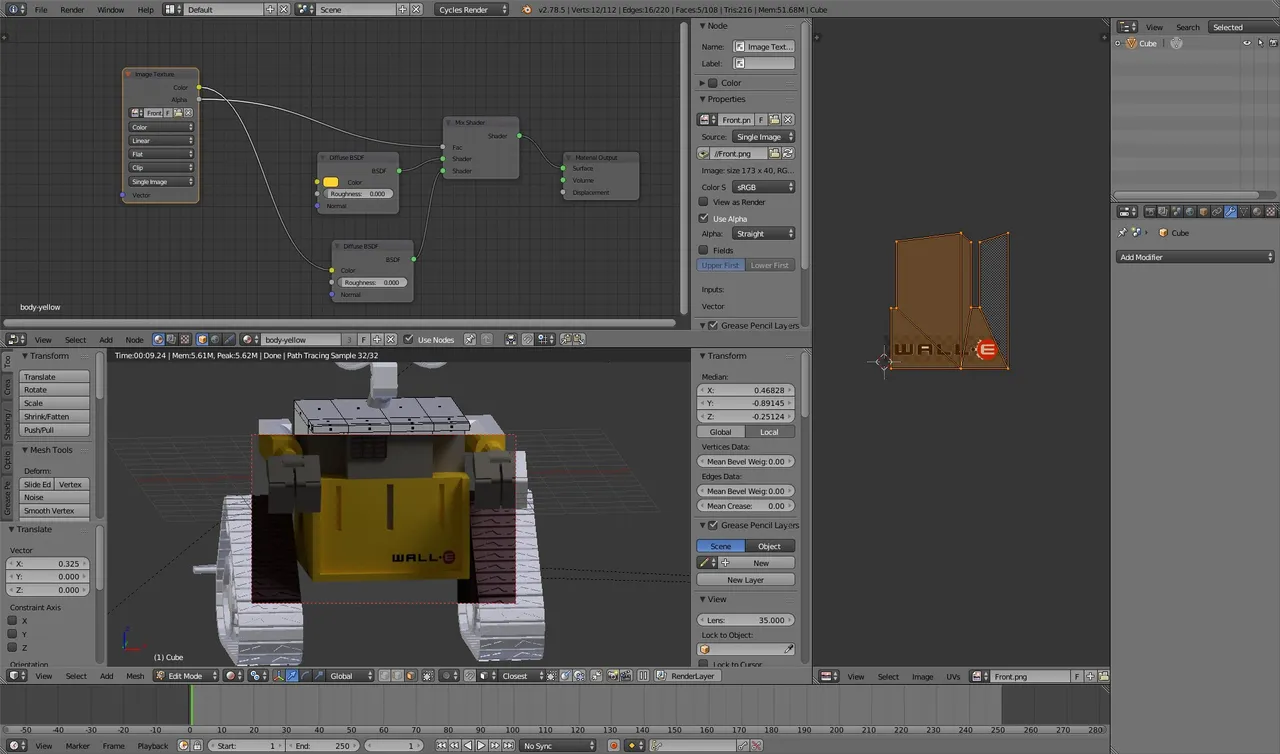This screenshot has height=754, width=1280.
Task: Open the Add Modifier dropdown
Action: [x=1195, y=257]
